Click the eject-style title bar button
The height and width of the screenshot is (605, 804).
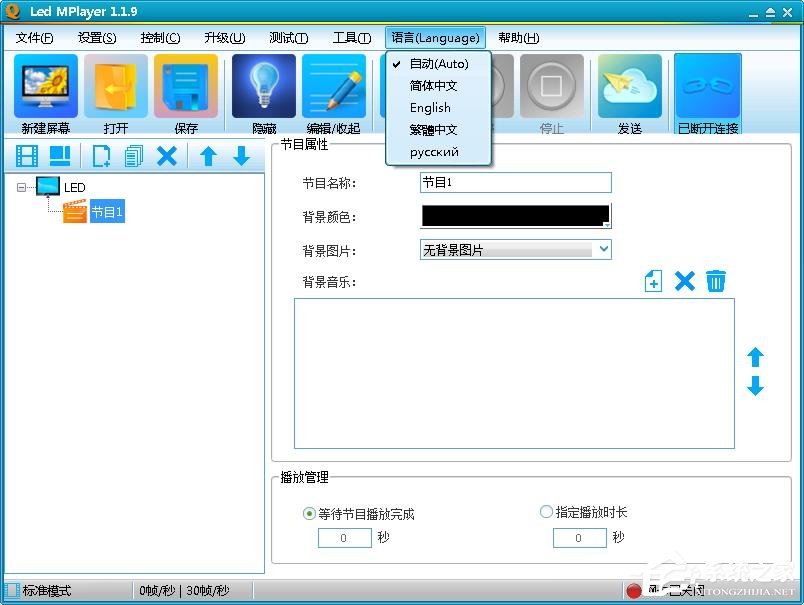pos(770,13)
